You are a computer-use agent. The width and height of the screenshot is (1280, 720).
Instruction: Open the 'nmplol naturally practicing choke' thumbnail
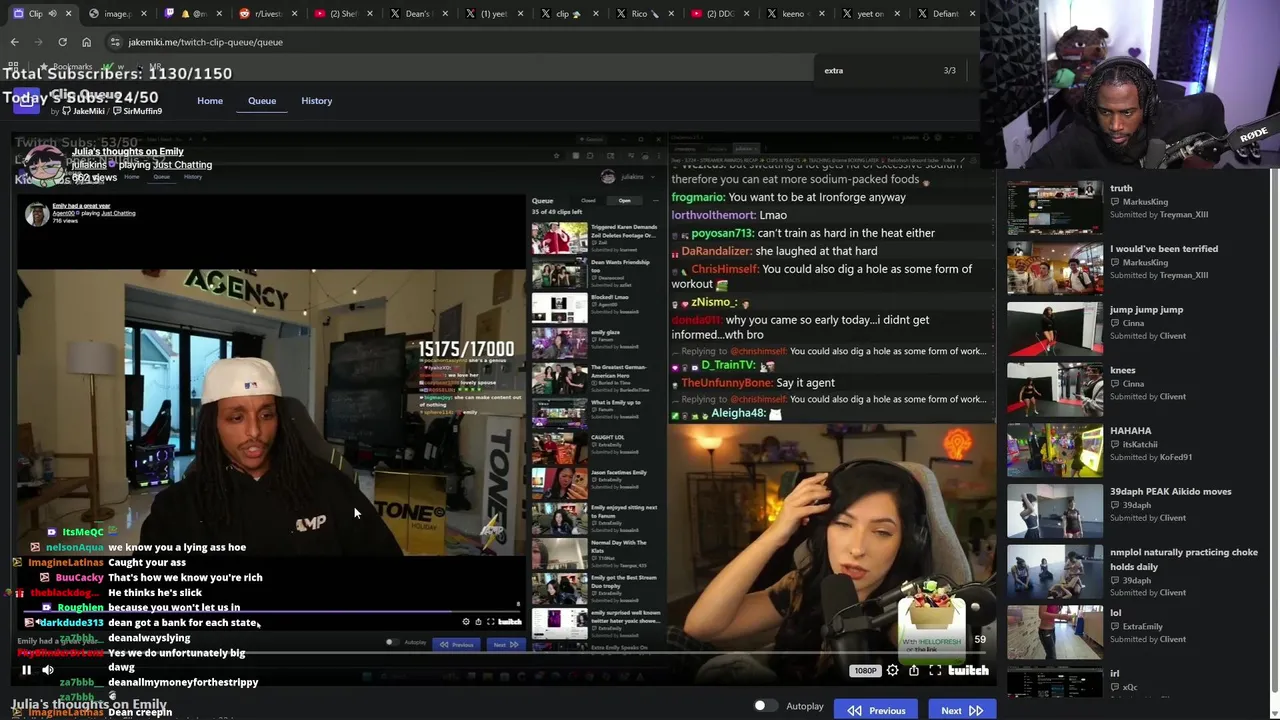pos(1054,572)
